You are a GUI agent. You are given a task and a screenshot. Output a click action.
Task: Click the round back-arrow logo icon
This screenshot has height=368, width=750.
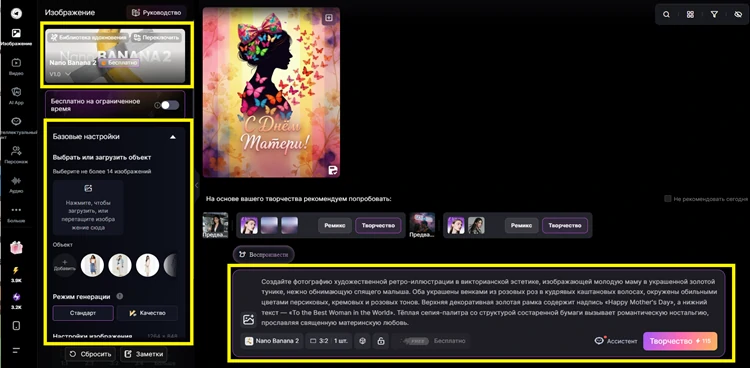coord(16,13)
